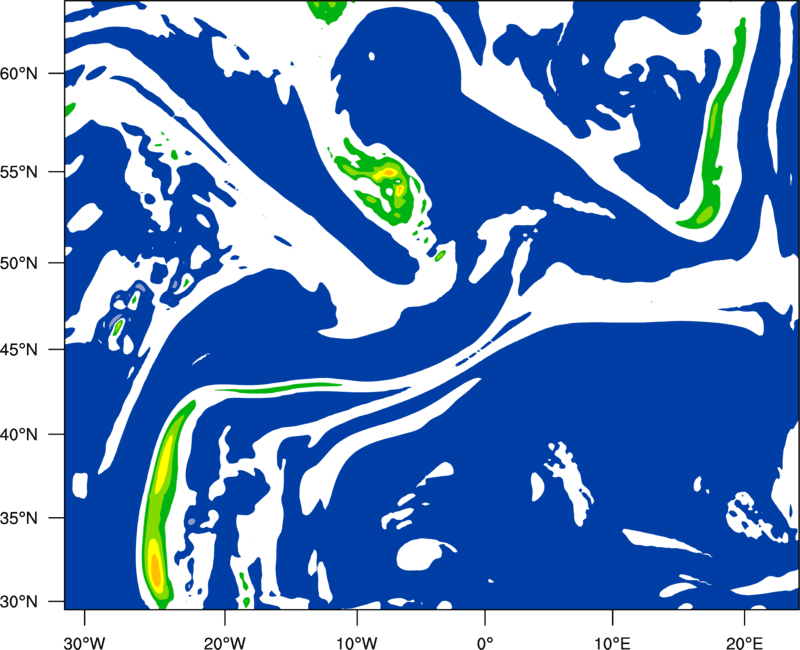Click the 20°E longitude label
Viewport: 800px width, 650px height.
(744, 643)
